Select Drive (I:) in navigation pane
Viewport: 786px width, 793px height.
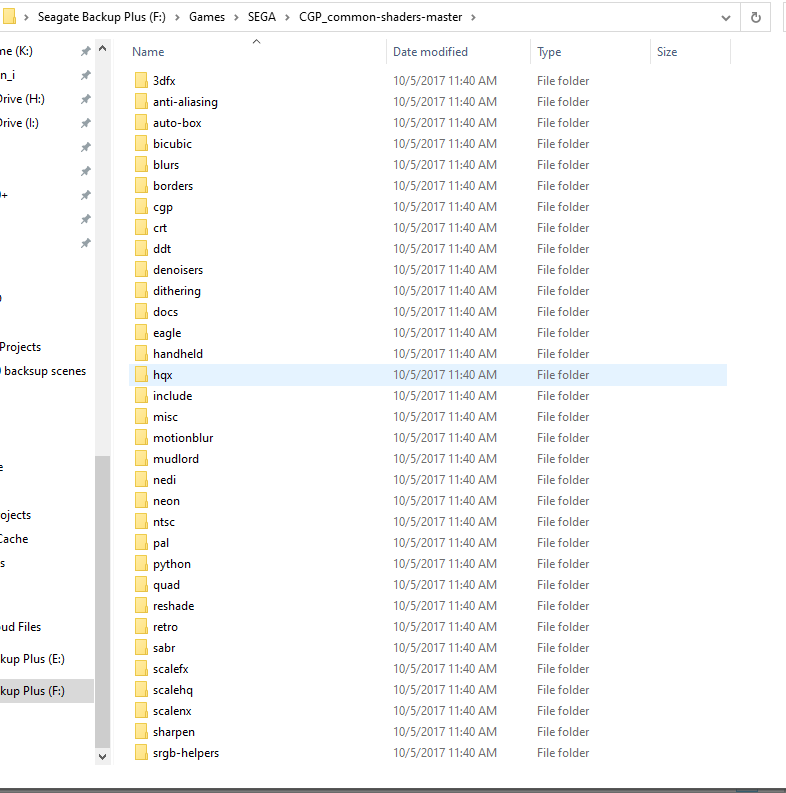19,123
